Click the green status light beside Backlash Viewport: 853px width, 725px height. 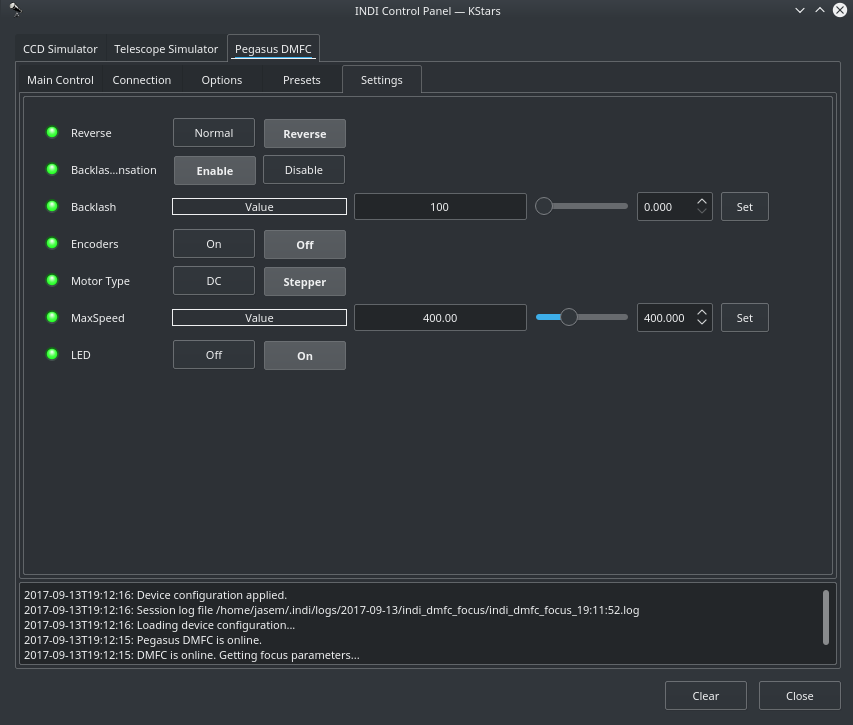click(x=52, y=206)
